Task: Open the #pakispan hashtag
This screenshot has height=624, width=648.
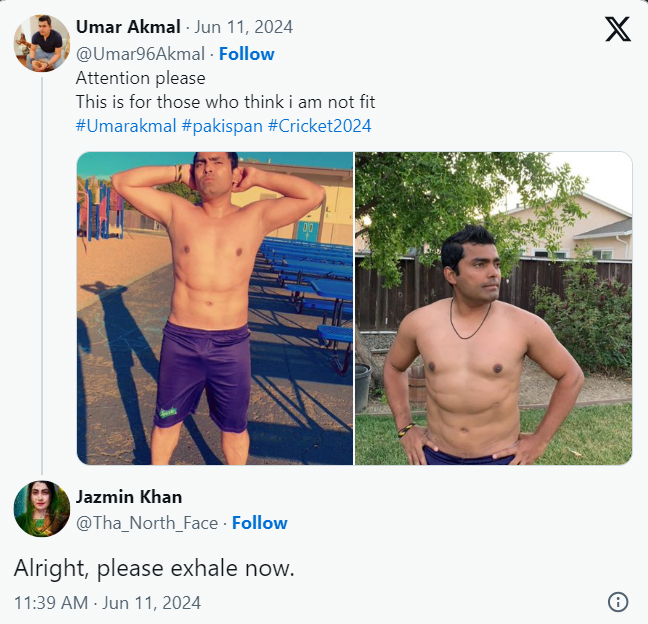Action: coord(222,126)
